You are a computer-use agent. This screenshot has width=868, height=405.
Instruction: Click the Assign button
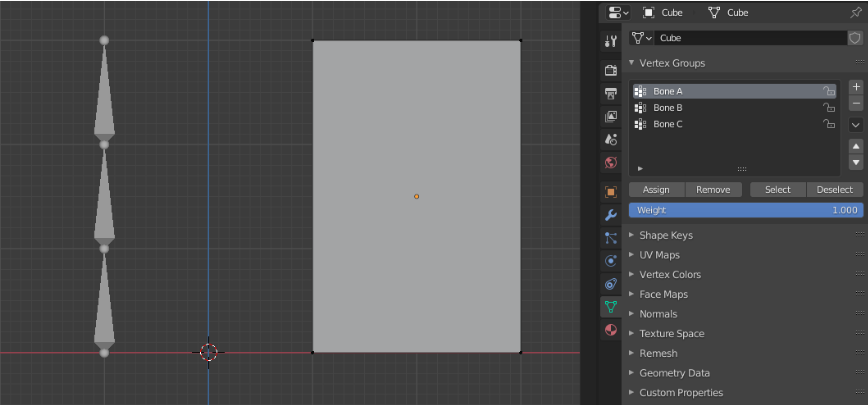pos(657,190)
